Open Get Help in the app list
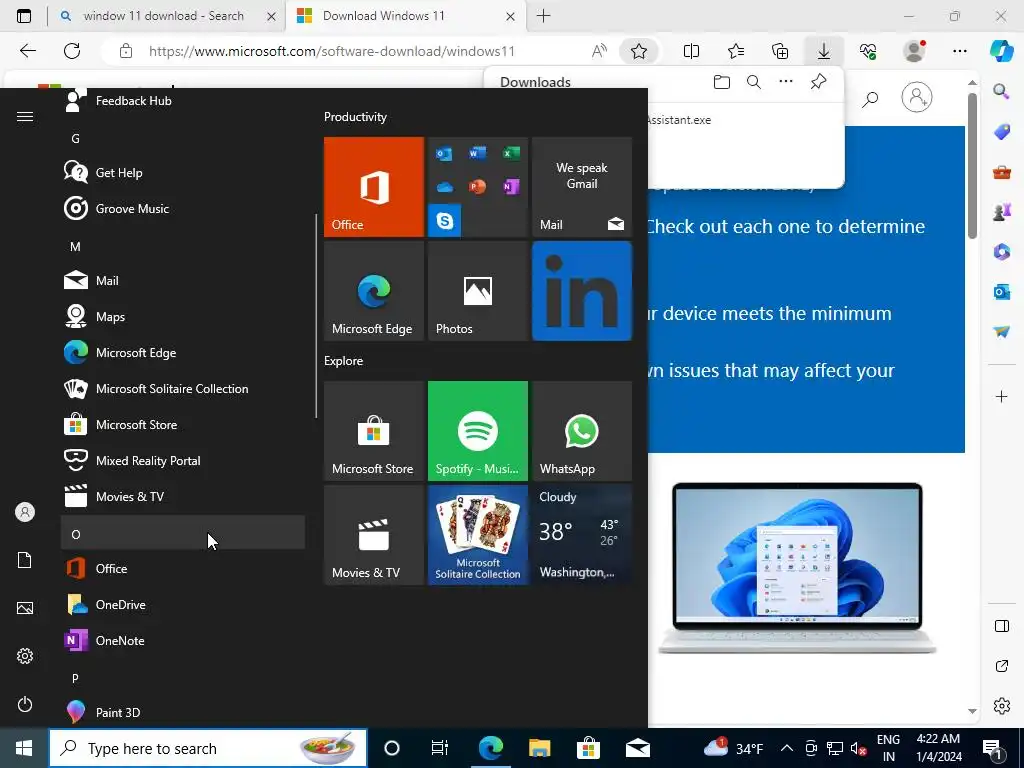The image size is (1024, 768). (183, 172)
